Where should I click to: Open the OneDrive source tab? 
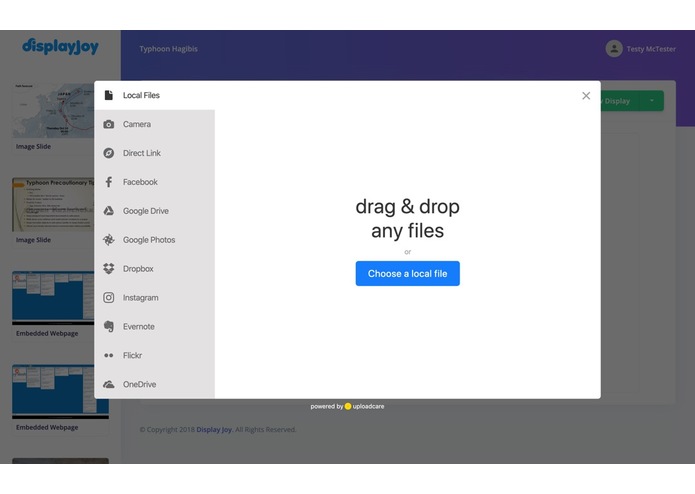point(154,384)
